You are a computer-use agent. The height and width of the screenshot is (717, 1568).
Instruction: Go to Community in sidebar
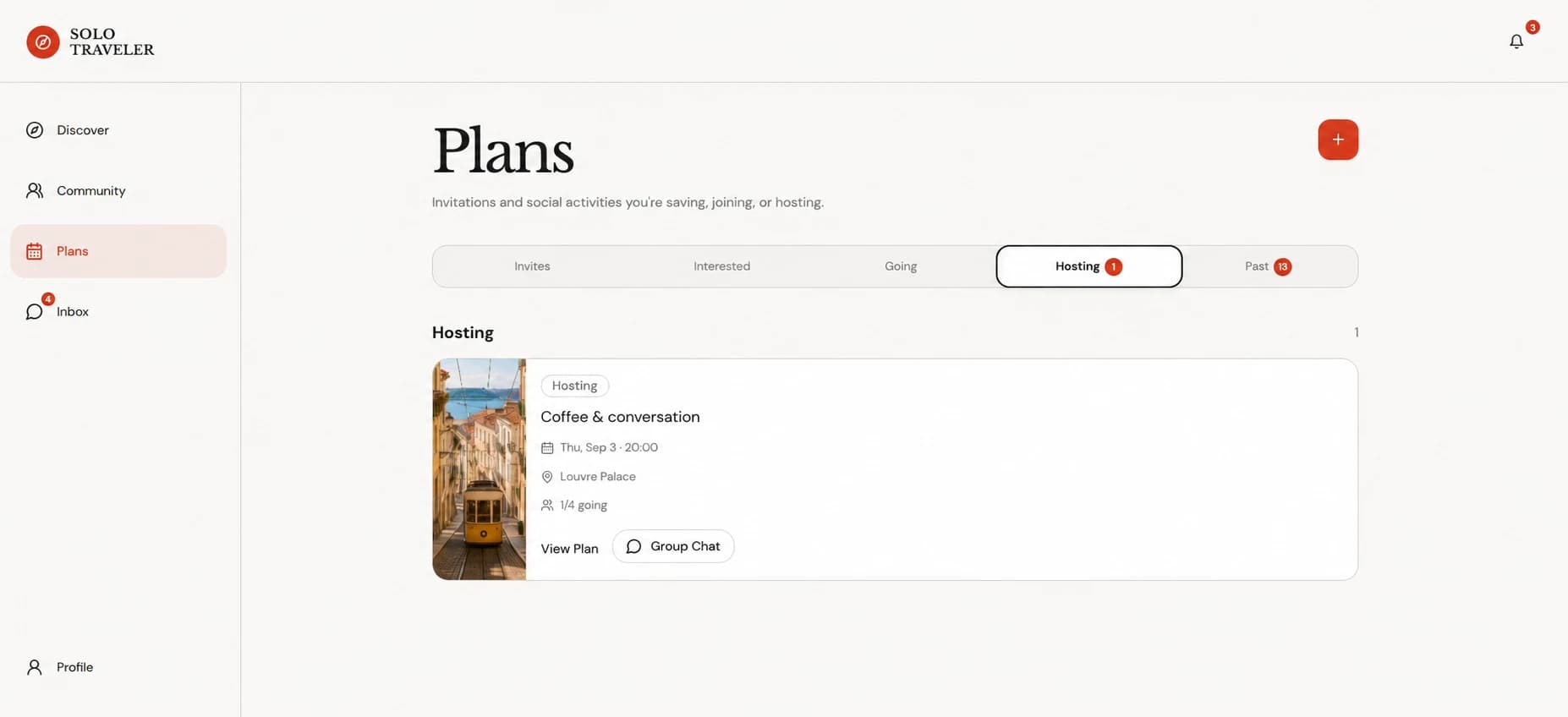91,191
